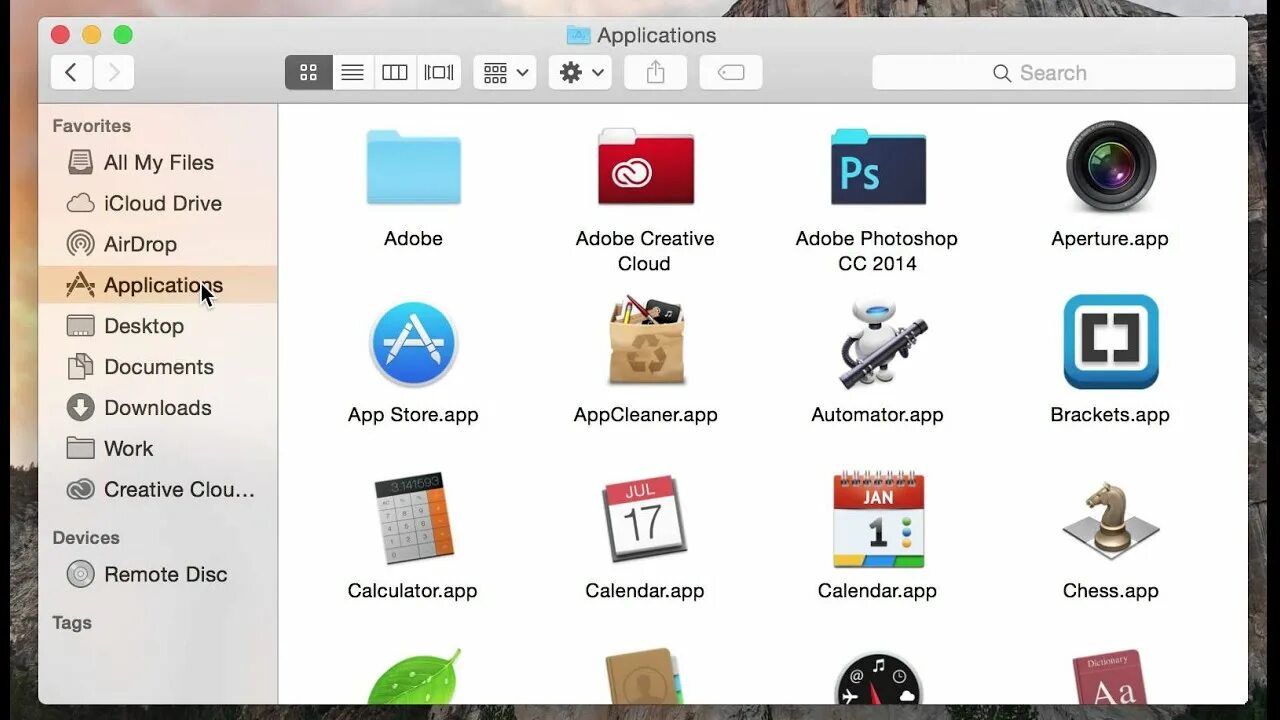Click the Favorites section header
This screenshot has width=1280, height=720.
[92, 126]
